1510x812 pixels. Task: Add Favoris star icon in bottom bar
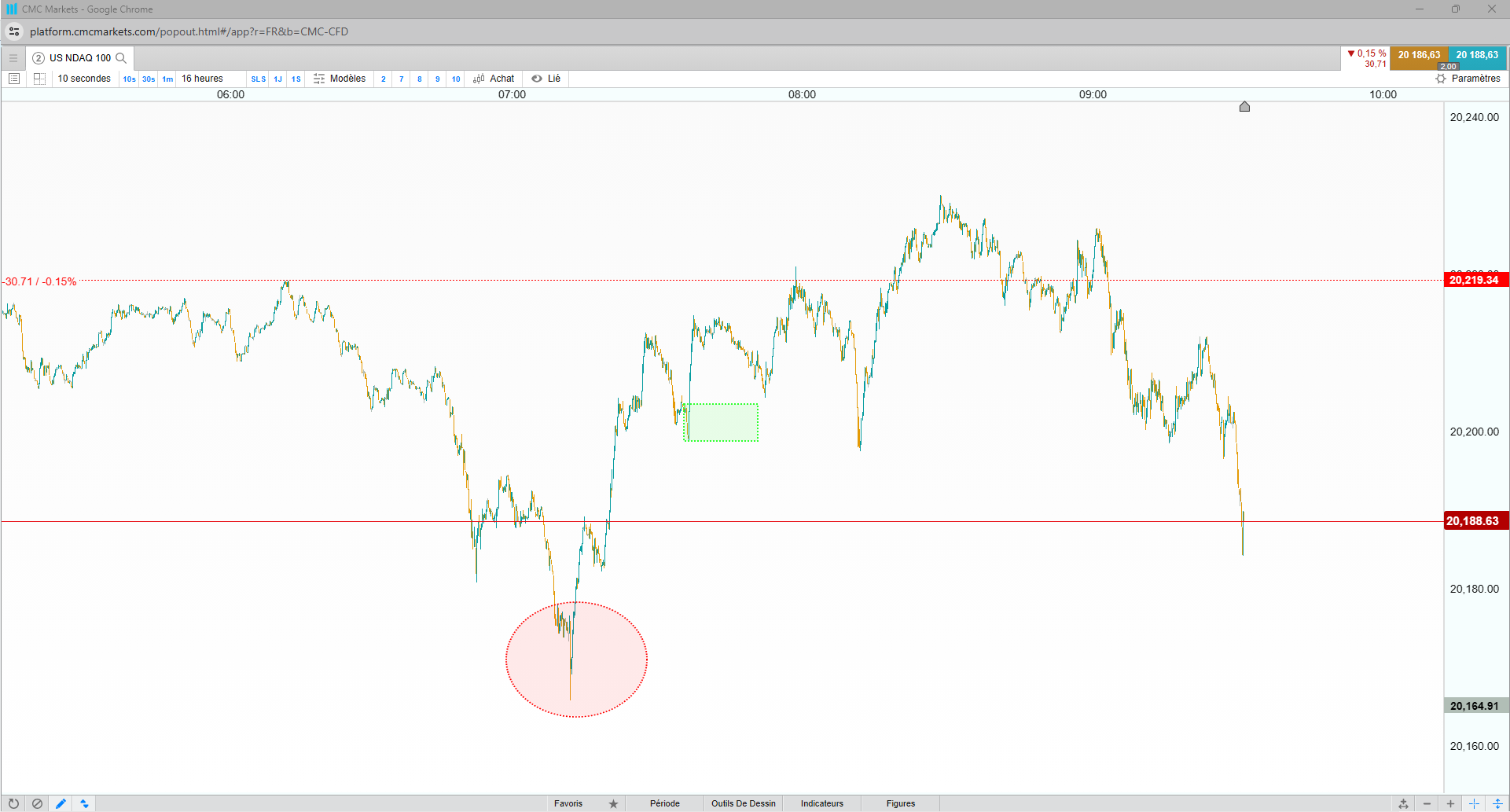coord(613,803)
